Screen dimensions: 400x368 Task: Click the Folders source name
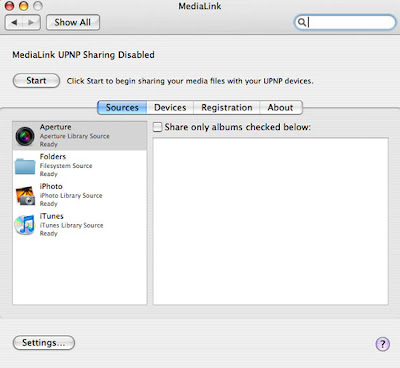[53, 157]
